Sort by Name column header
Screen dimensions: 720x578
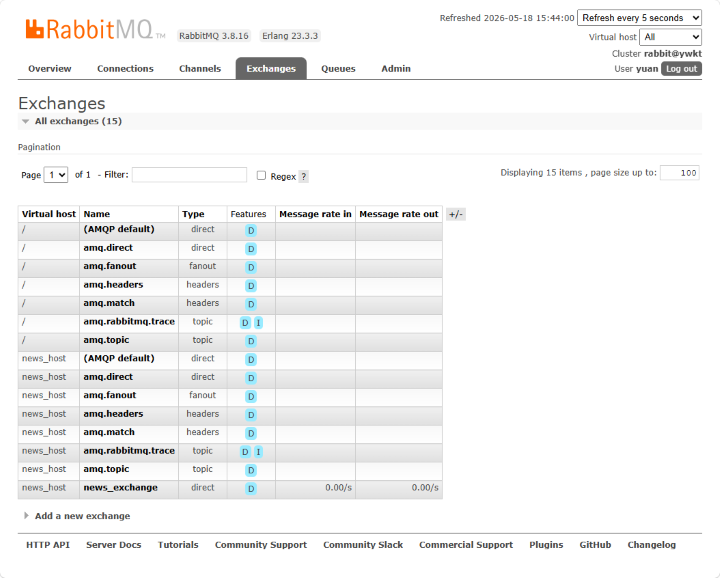coord(97,214)
